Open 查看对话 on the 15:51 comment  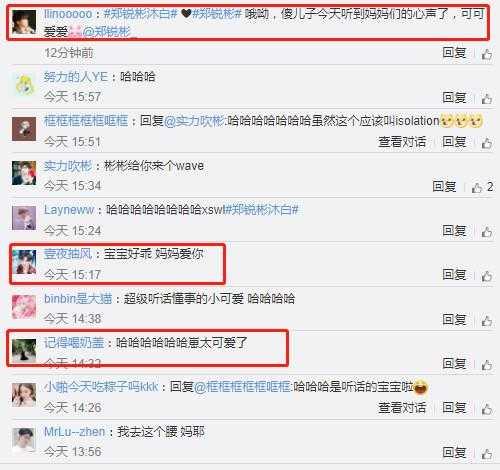pyautogui.click(x=402, y=142)
